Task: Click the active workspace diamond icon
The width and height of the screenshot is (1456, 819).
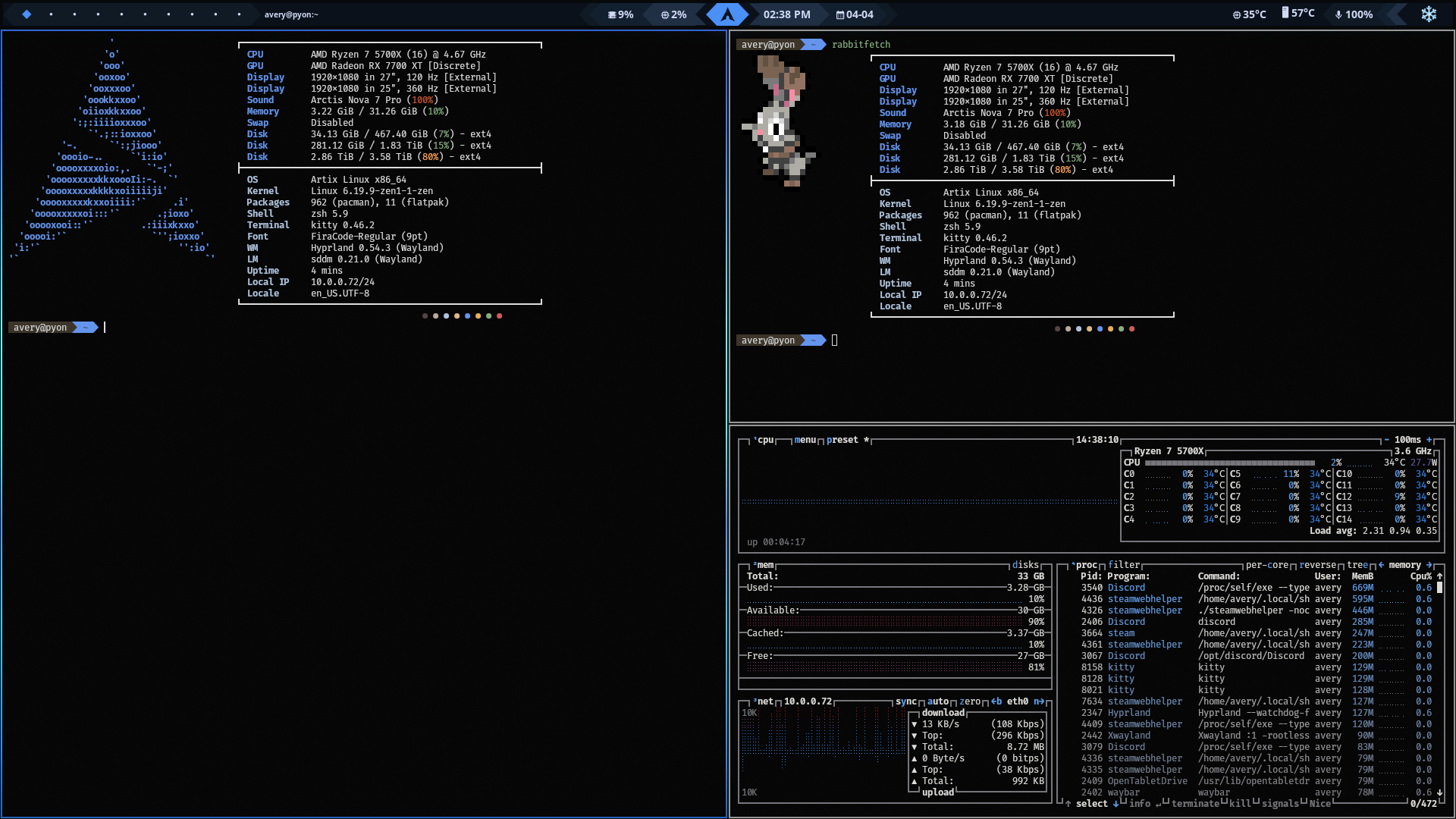Action: 27,14
